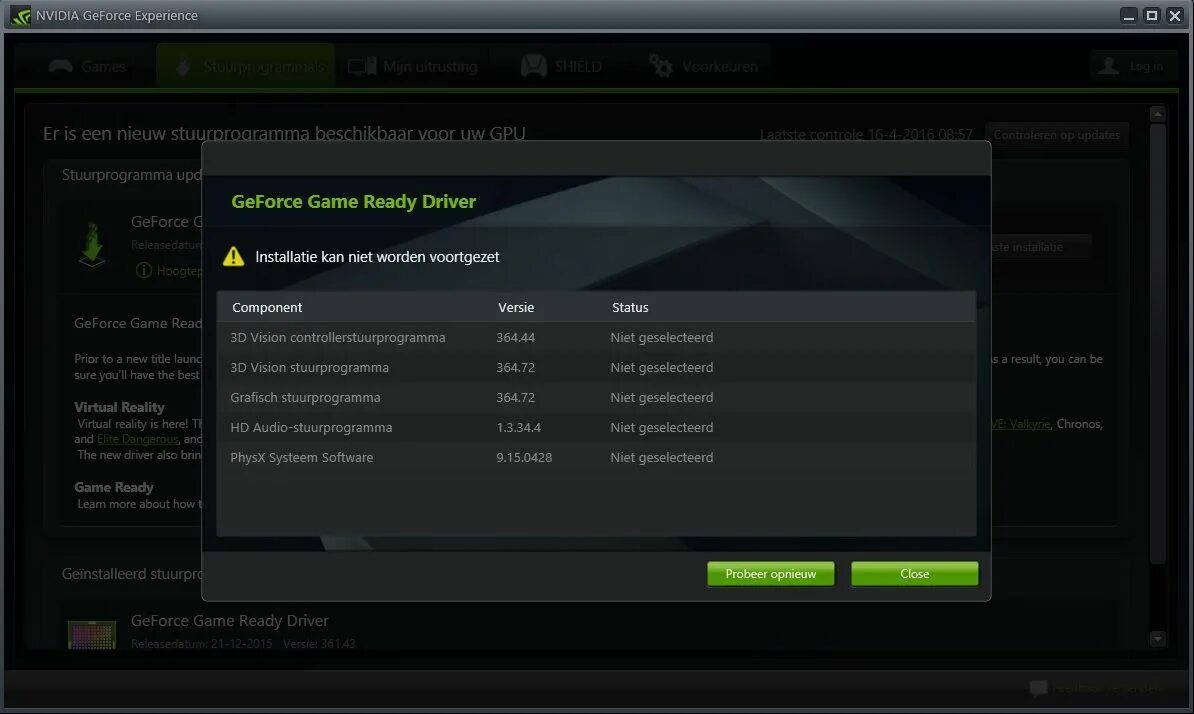The width and height of the screenshot is (1194, 714).
Task: Click the Stuurprogramma's download icon
Action: coord(183,67)
